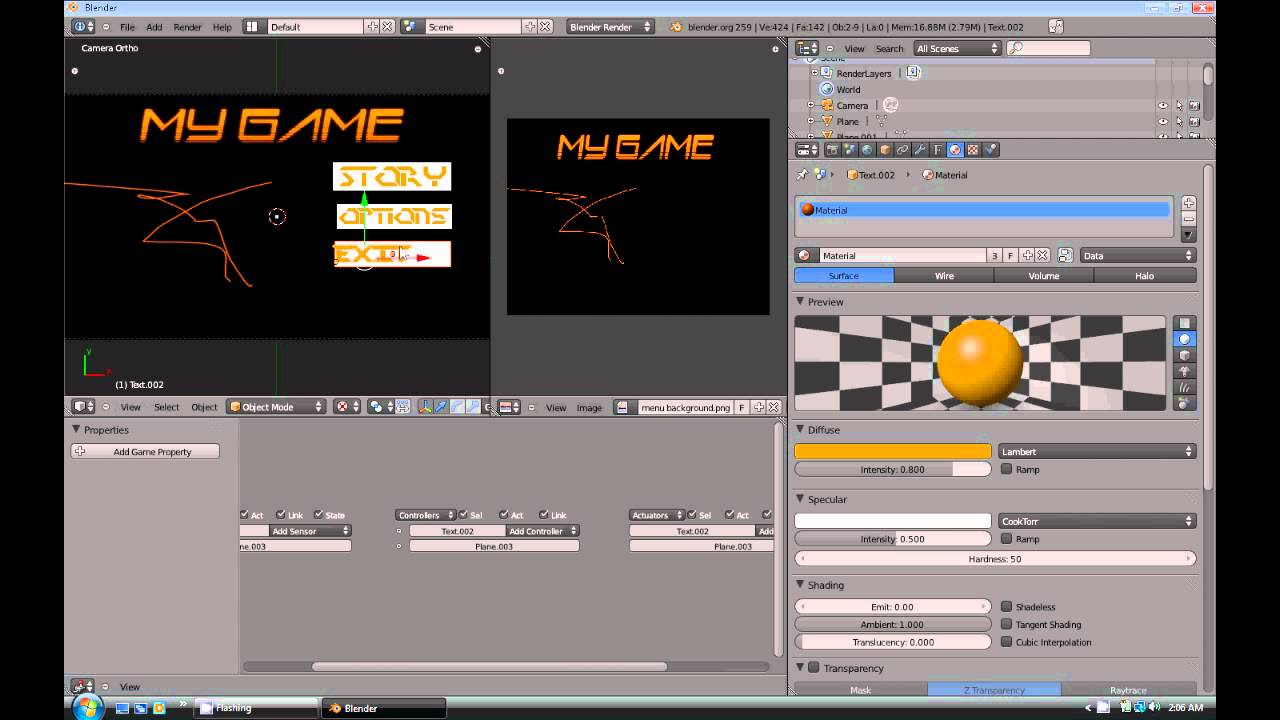Click the Mask transparency button
This screenshot has width=1280, height=720.
(x=860, y=690)
